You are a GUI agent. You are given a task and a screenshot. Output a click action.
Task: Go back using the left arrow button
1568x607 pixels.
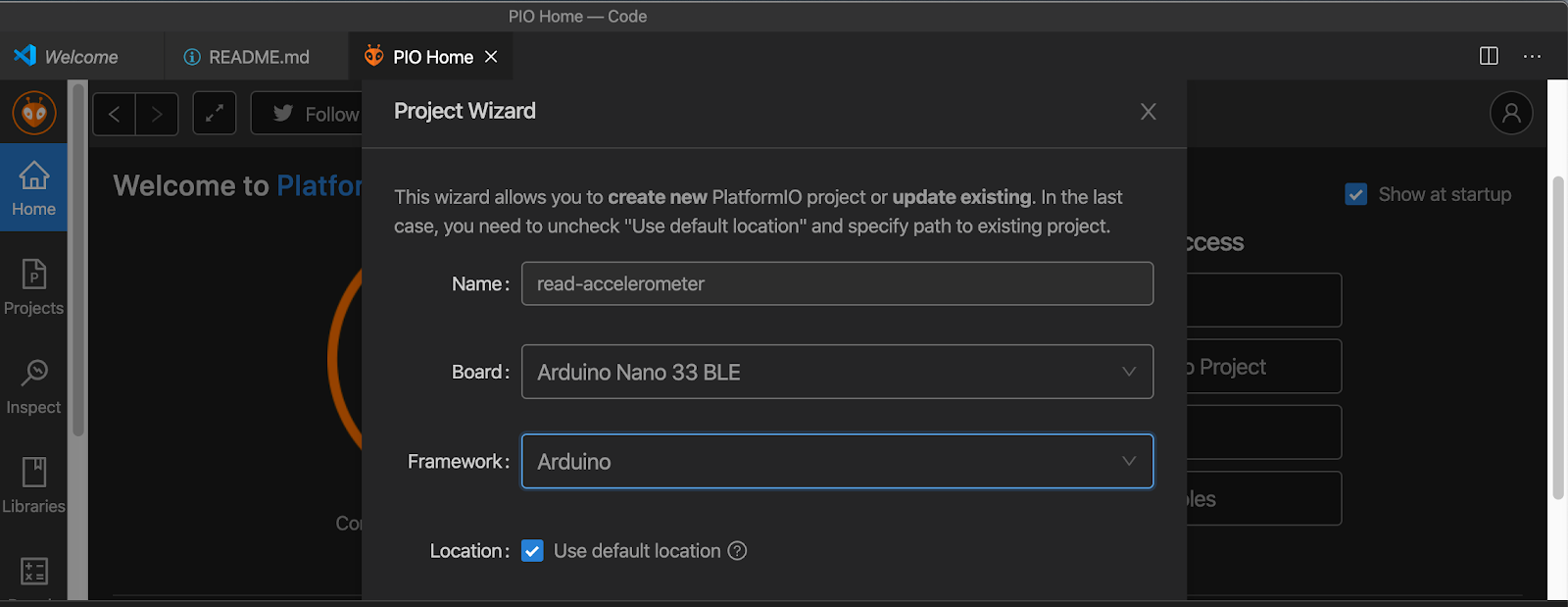(115, 114)
